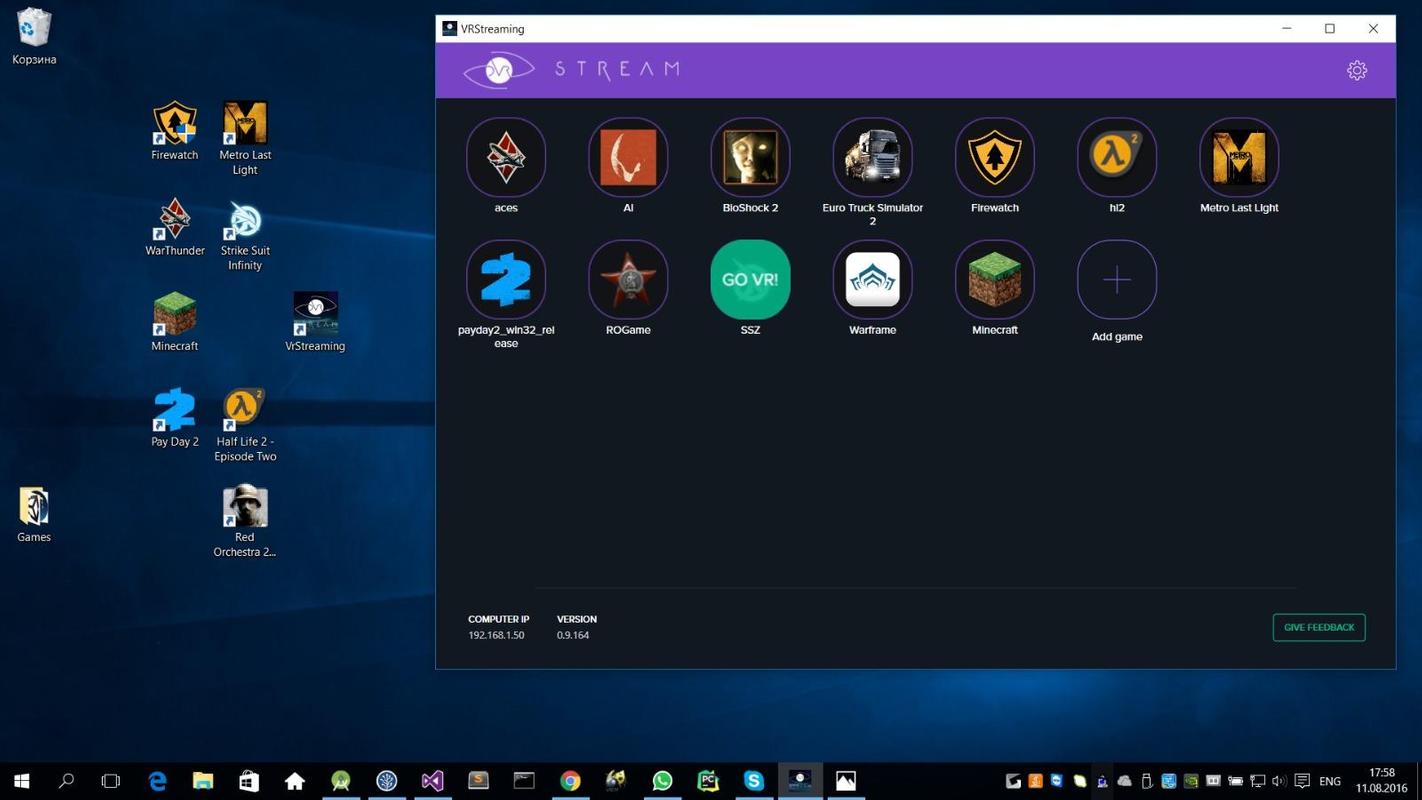
Task: Select the Red Orchestra 2 desktop shortcut
Action: 245,521
